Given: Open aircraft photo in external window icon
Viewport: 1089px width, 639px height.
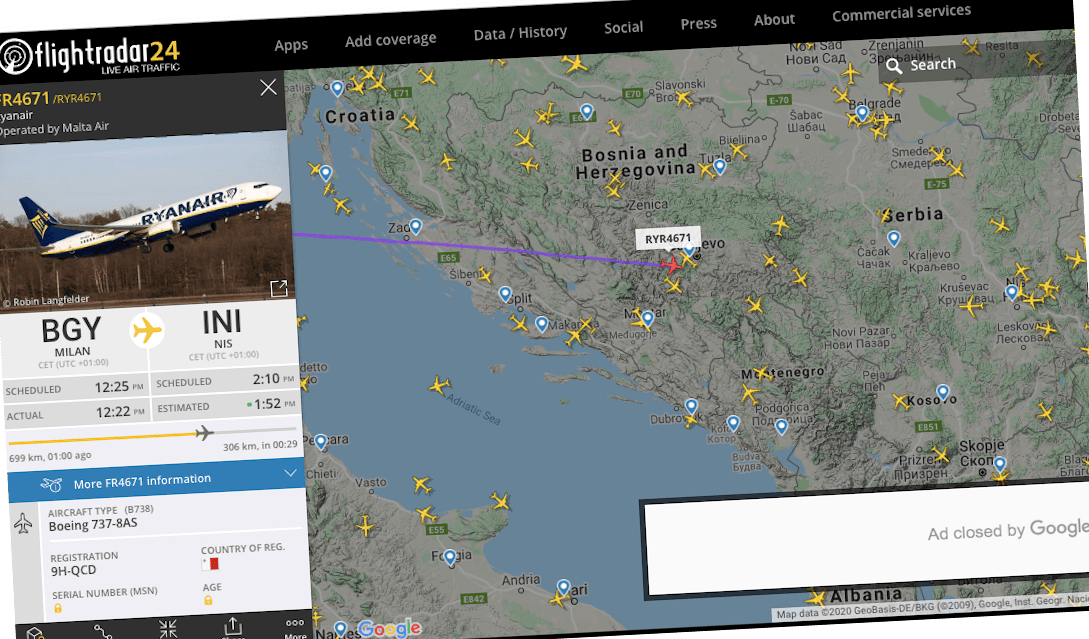Looking at the screenshot, I should (279, 289).
